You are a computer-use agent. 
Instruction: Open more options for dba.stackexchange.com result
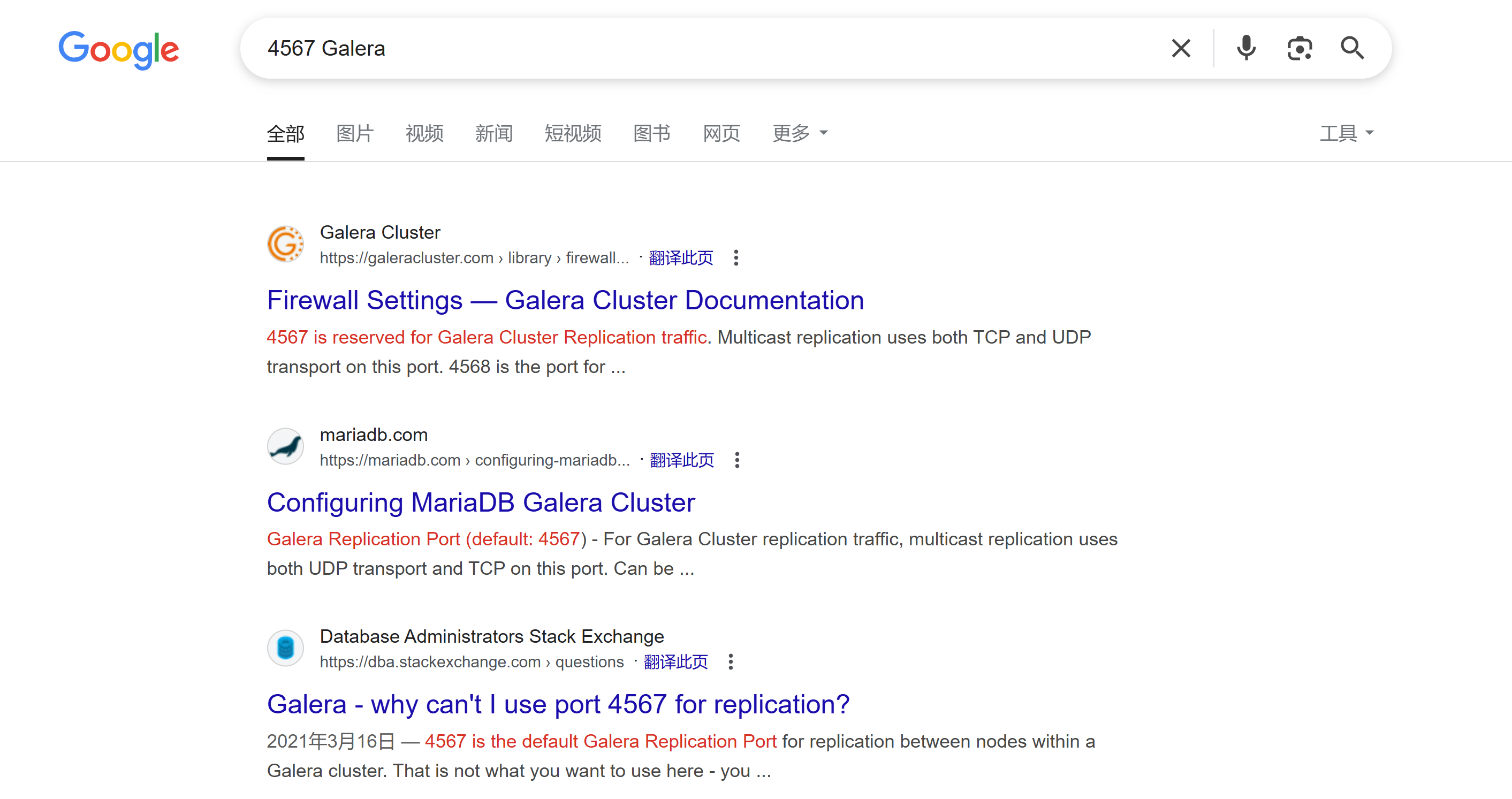731,661
